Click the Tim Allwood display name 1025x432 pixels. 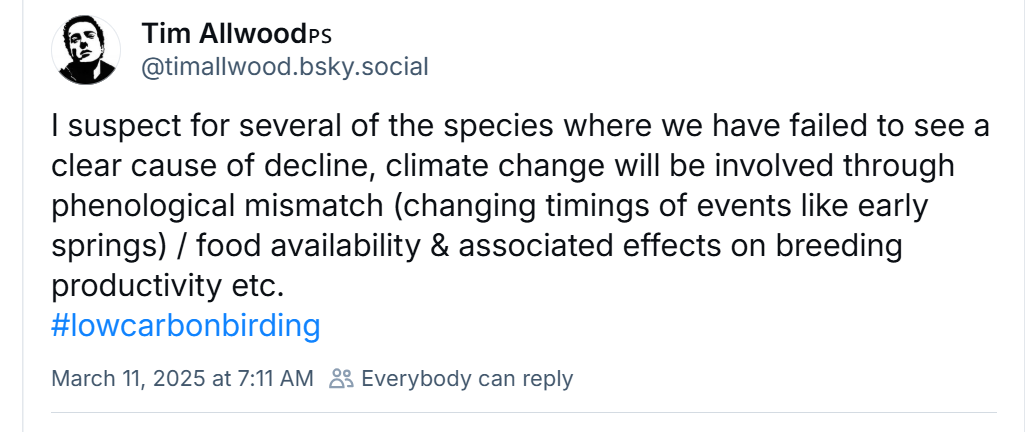pos(221,34)
